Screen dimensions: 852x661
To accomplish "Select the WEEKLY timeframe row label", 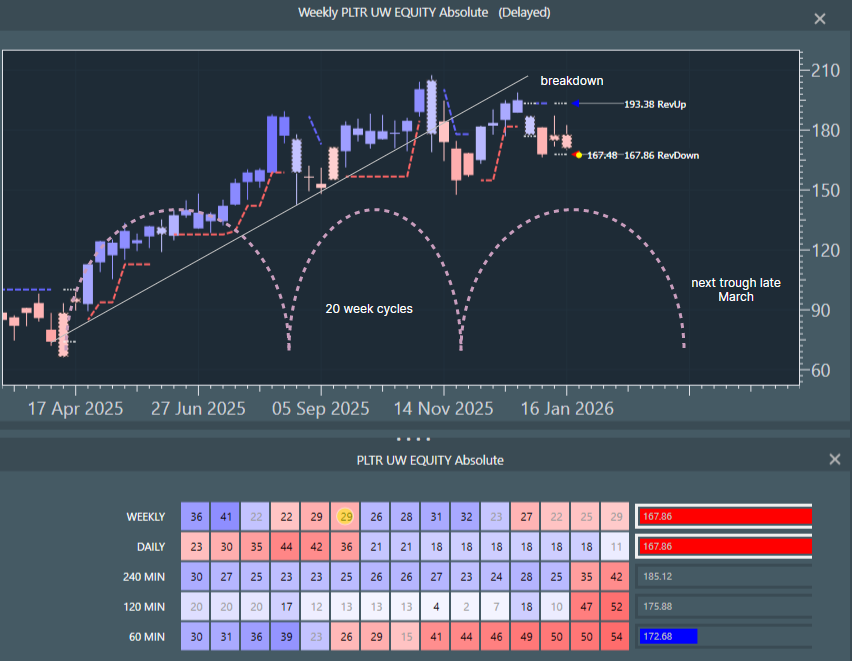I will coord(146,516).
